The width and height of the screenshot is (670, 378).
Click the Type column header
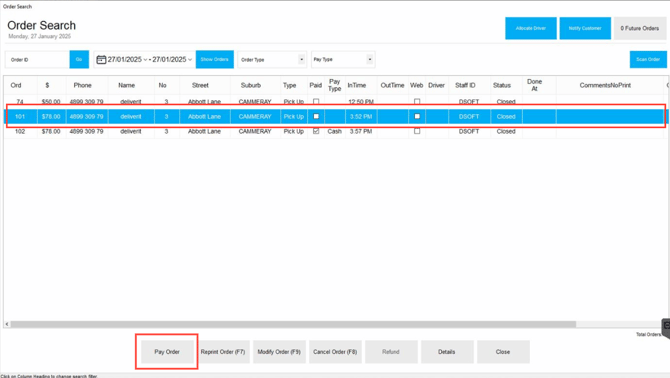coord(289,85)
